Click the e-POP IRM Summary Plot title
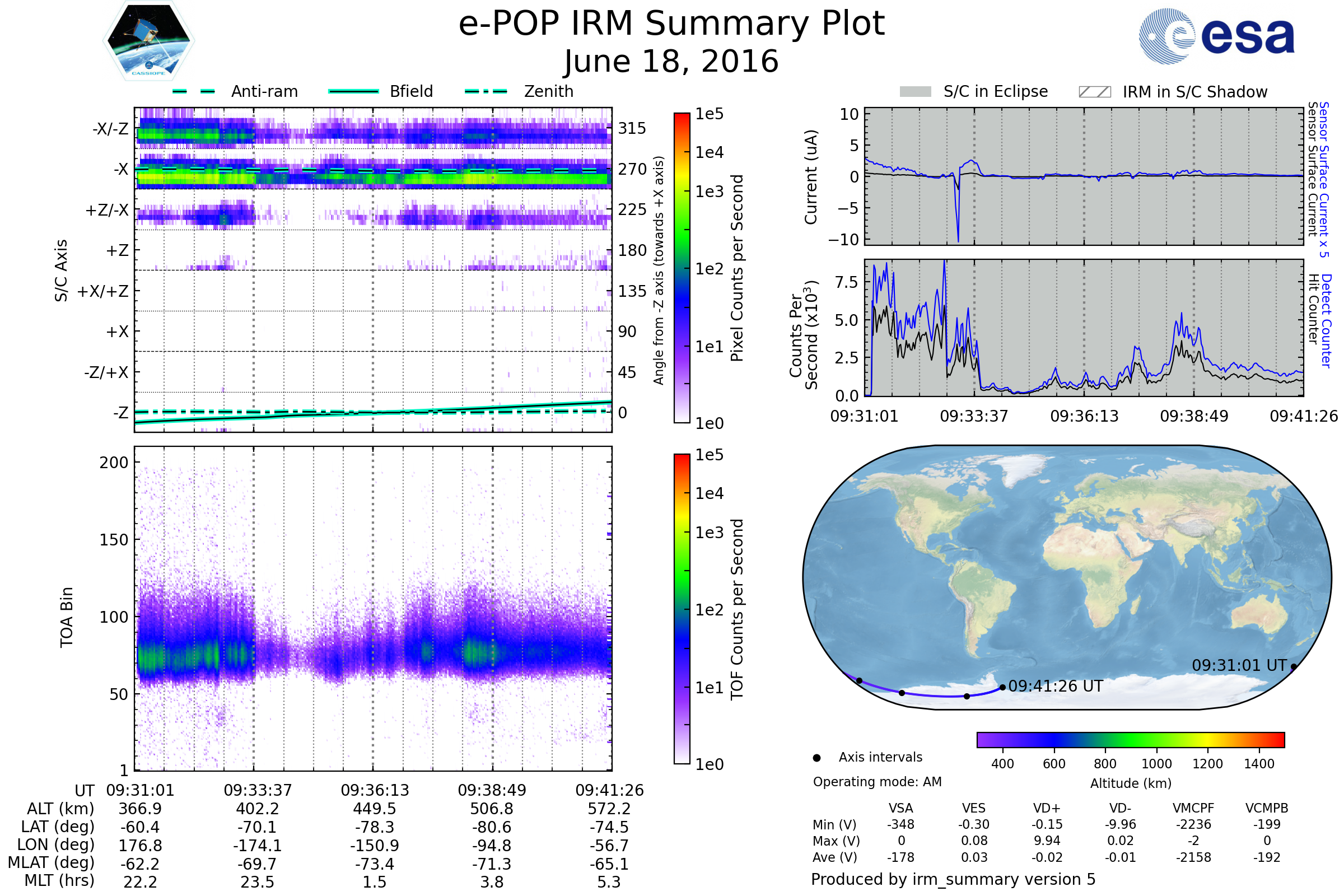Screen dimensions: 1344x896 671,24
